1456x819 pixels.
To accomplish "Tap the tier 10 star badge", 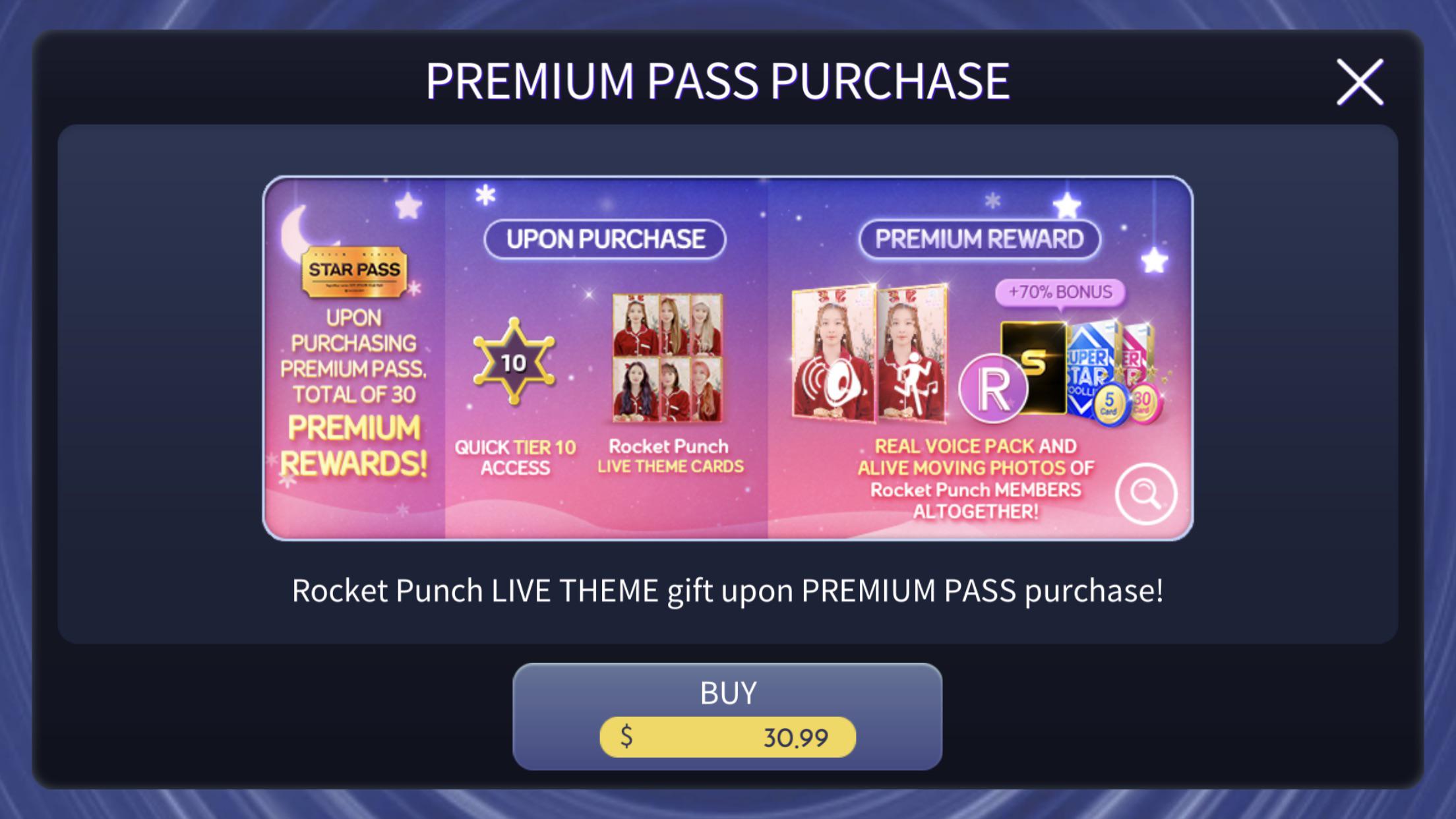I will [514, 361].
